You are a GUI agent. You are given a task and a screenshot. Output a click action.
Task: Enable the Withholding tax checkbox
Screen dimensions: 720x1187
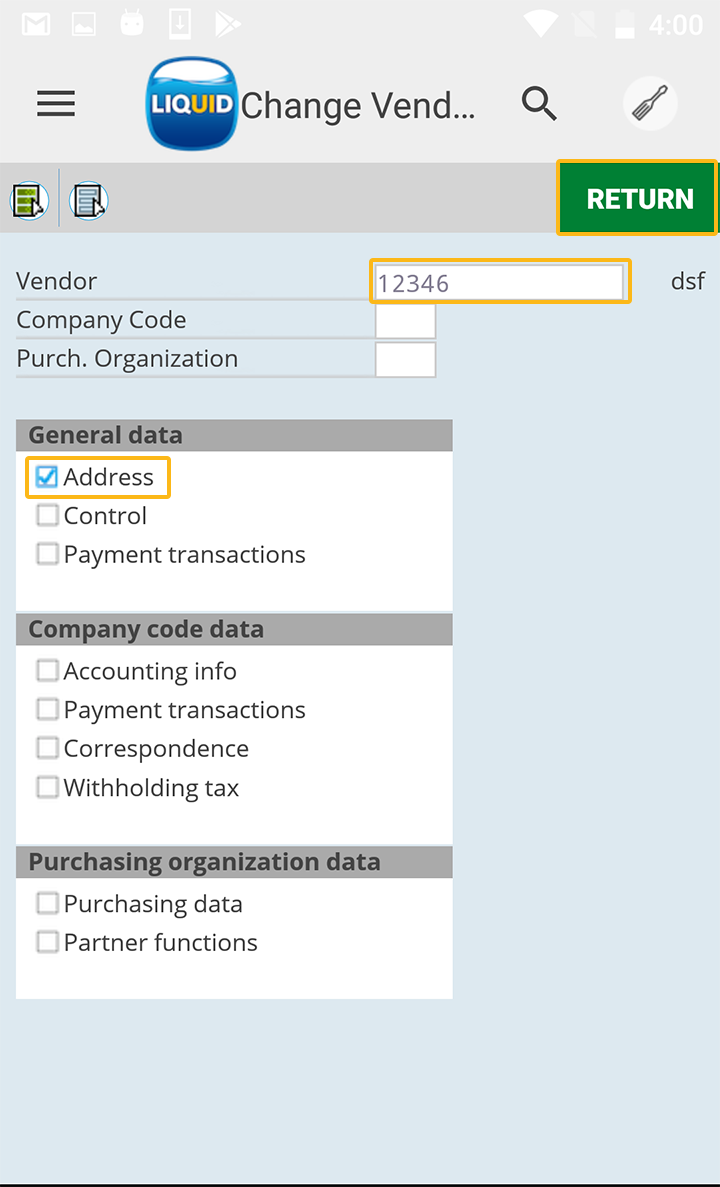(47, 788)
